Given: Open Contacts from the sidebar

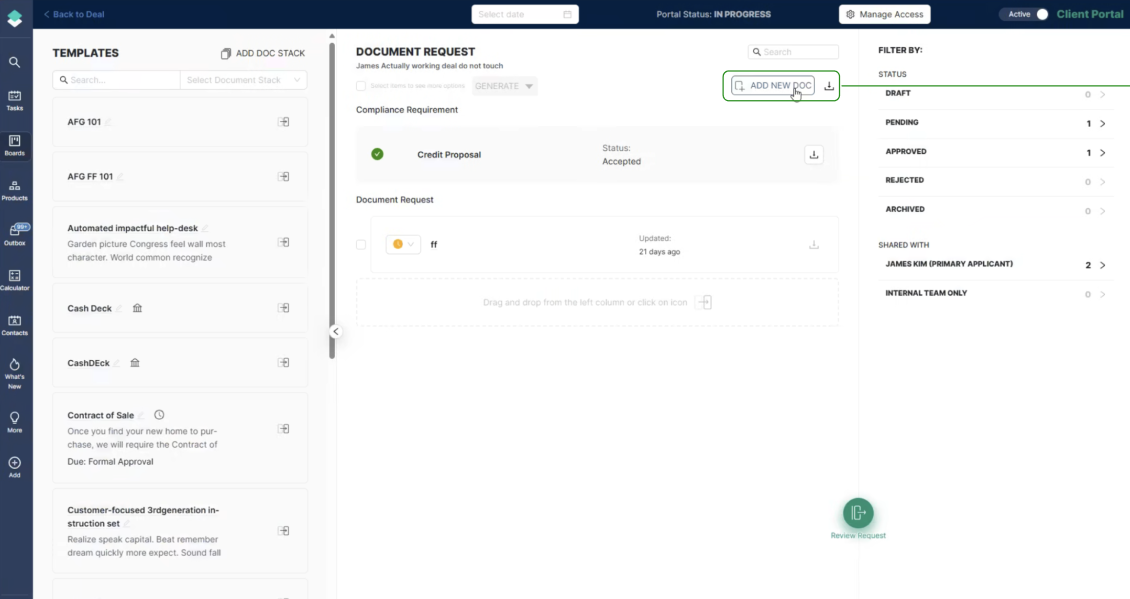Looking at the screenshot, I should click(x=14, y=325).
